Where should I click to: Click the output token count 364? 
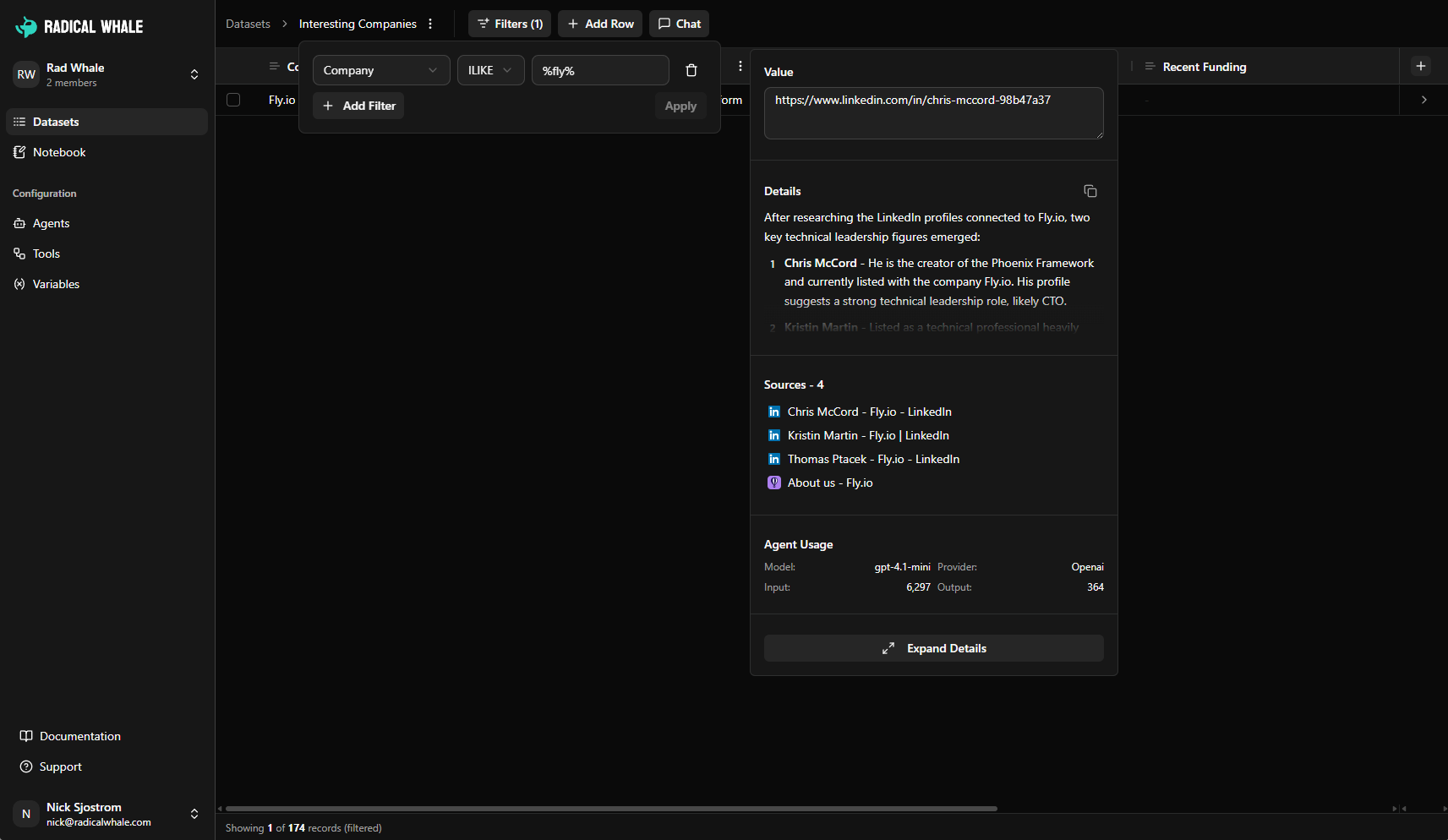(x=1096, y=587)
